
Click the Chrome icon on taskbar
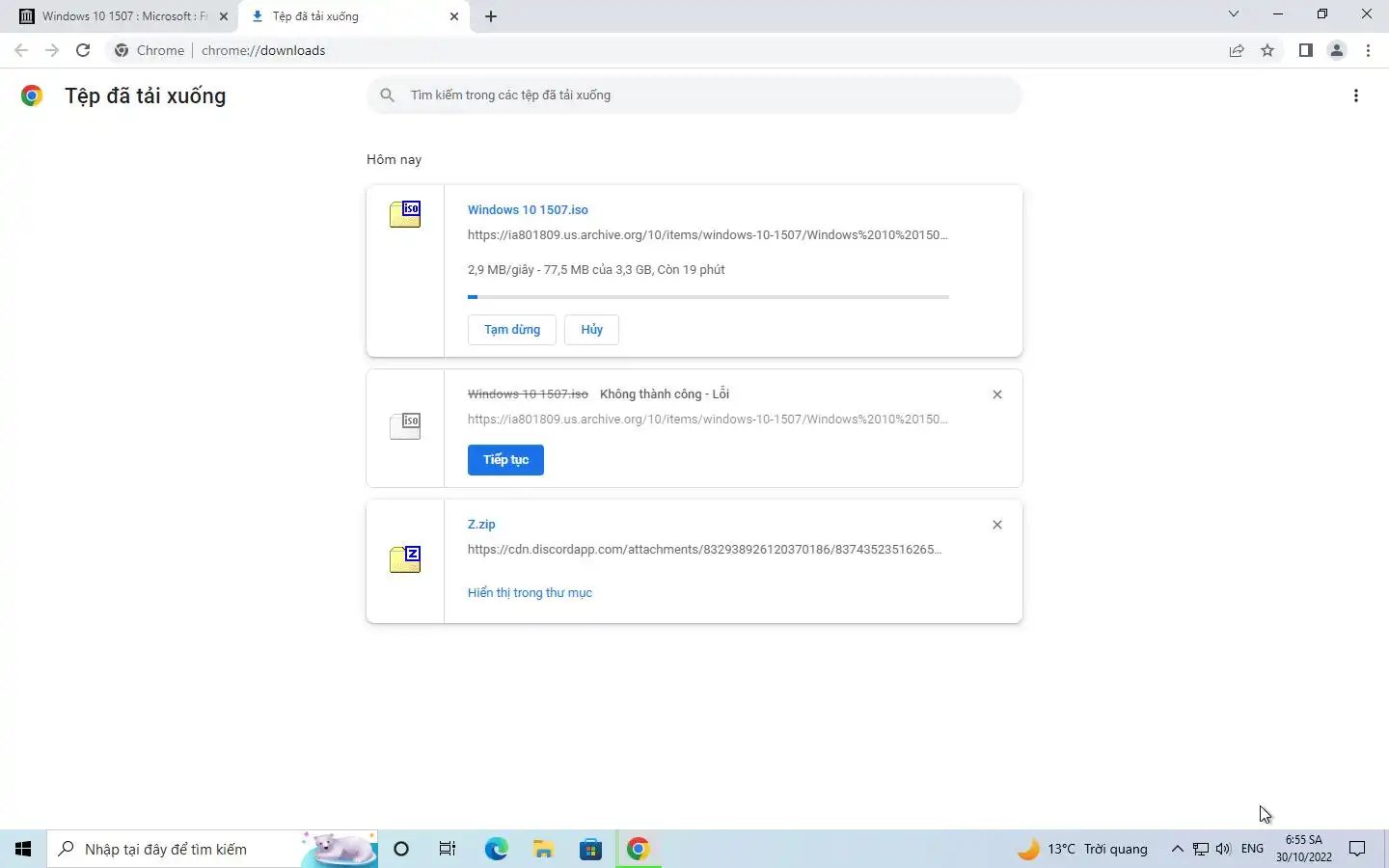pyautogui.click(x=638, y=849)
